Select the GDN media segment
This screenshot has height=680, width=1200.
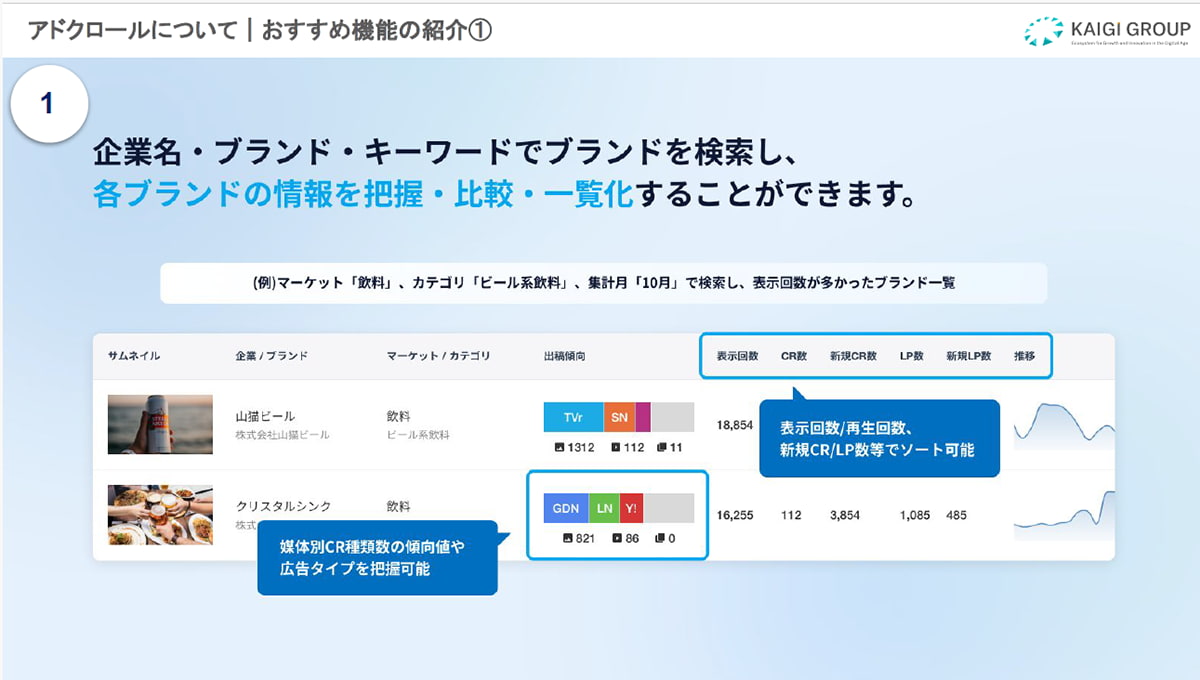(x=566, y=508)
